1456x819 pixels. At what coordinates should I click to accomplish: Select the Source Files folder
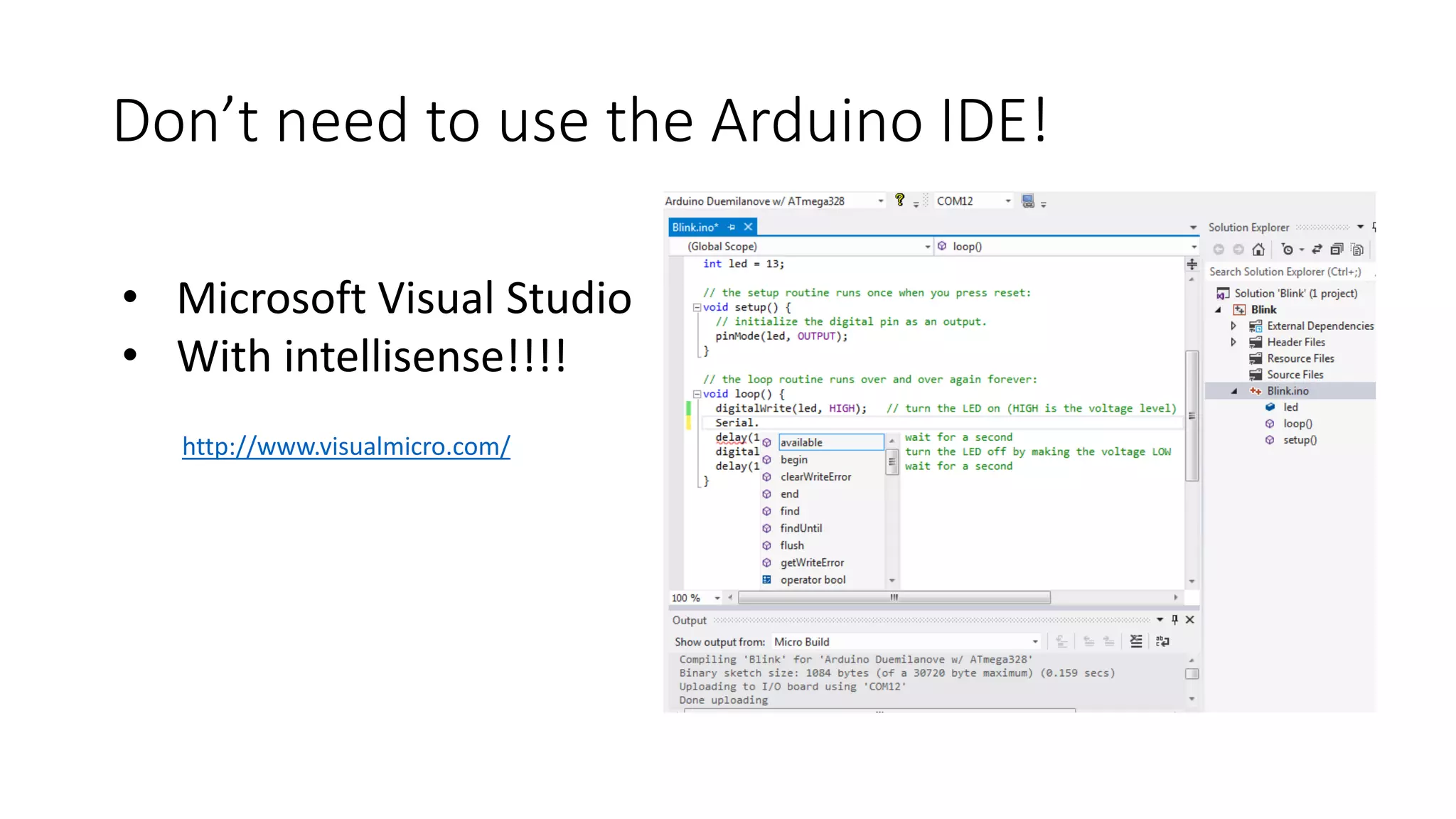tap(1295, 375)
